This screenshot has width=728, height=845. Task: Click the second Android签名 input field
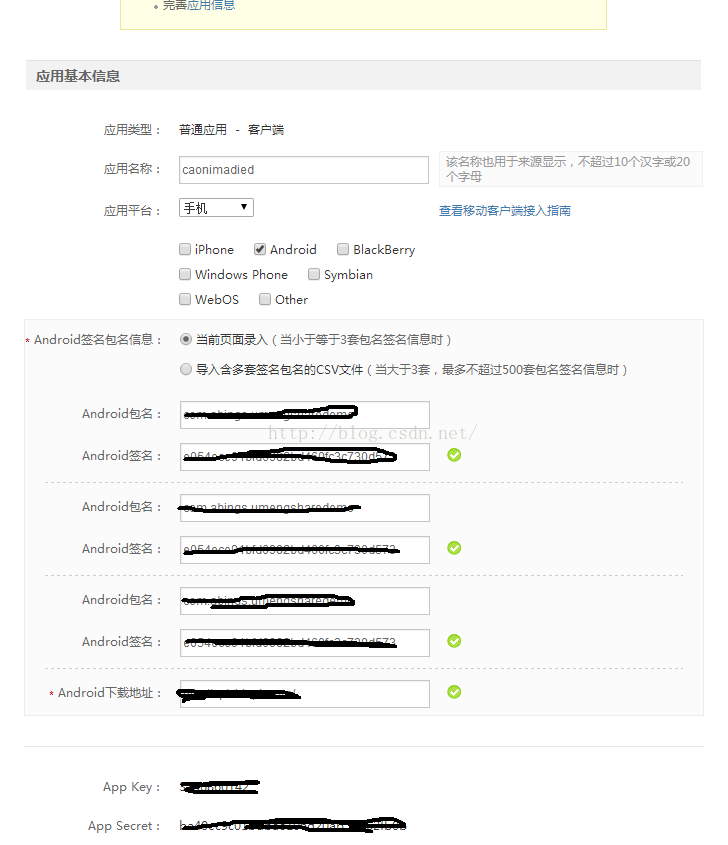[305, 550]
